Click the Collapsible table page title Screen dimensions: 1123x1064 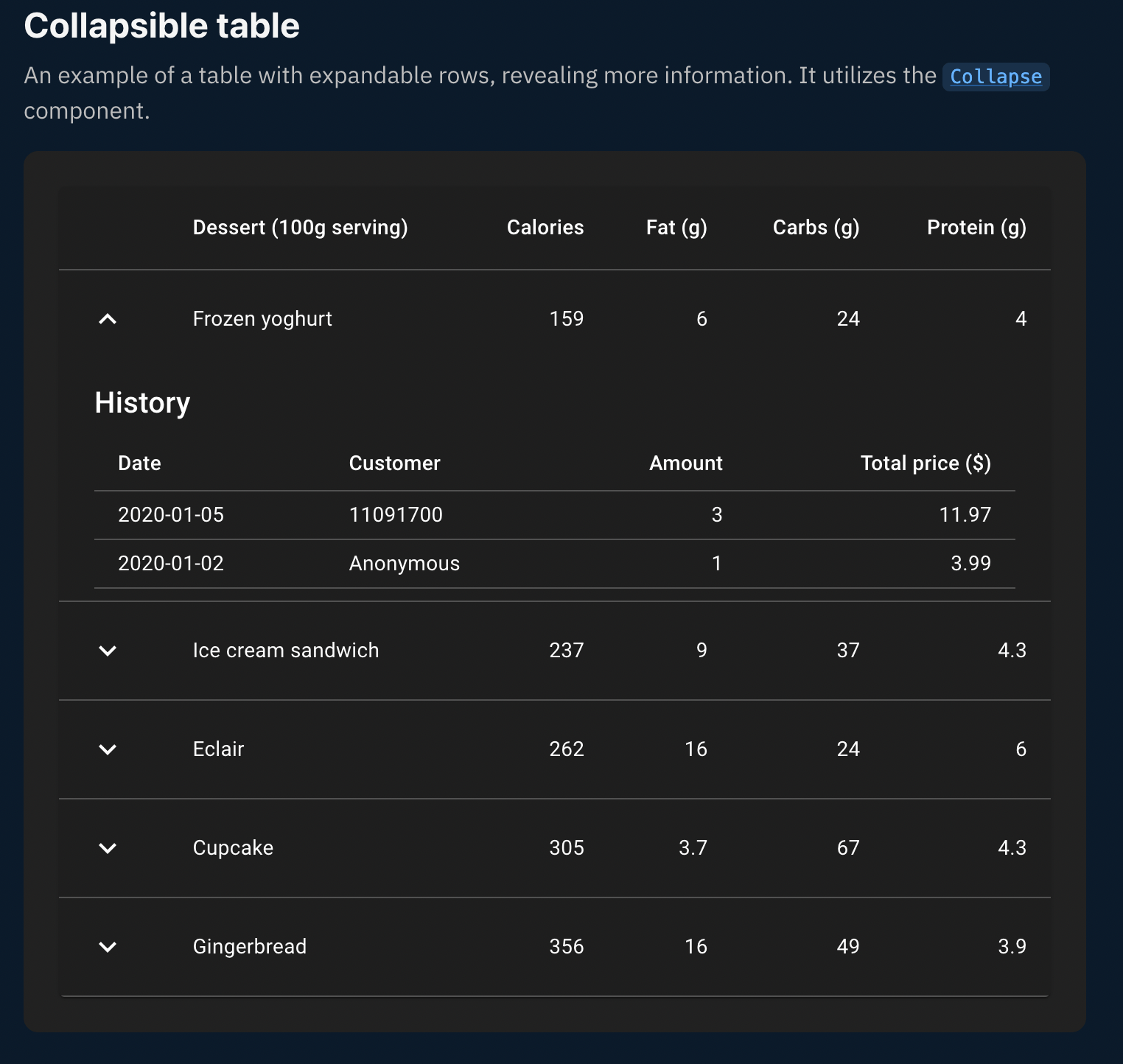(x=162, y=26)
